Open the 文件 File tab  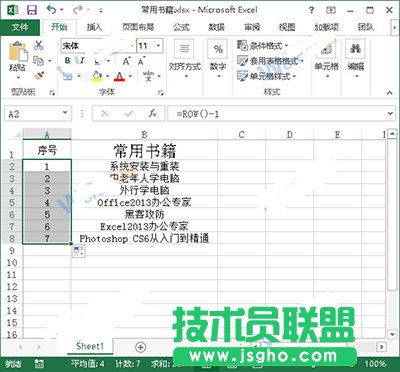click(20, 27)
